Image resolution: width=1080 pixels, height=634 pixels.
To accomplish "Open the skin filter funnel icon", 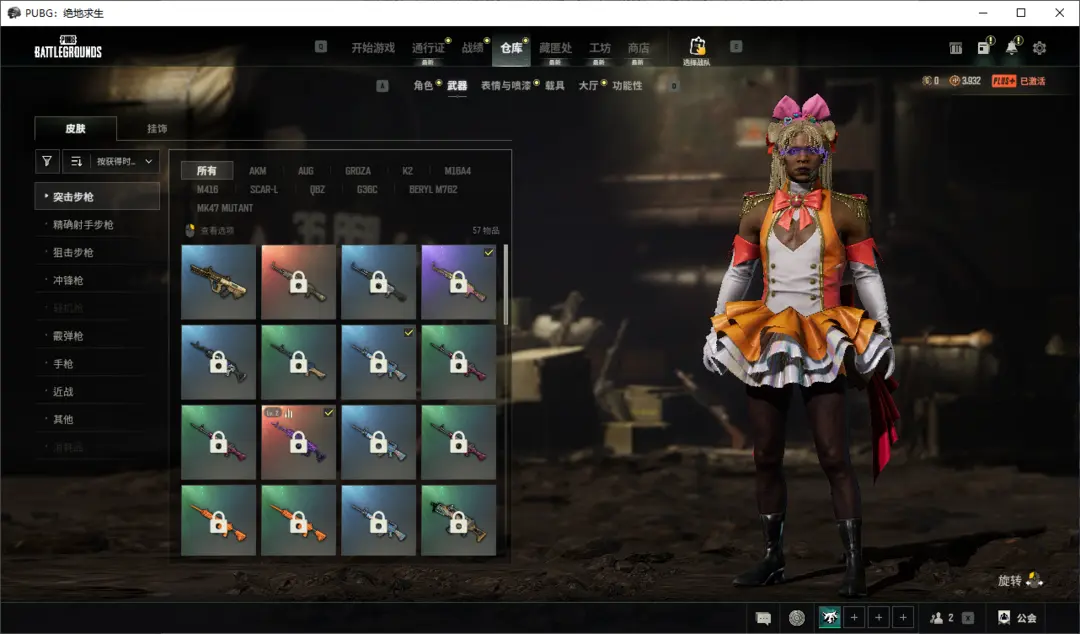I will pyautogui.click(x=47, y=161).
